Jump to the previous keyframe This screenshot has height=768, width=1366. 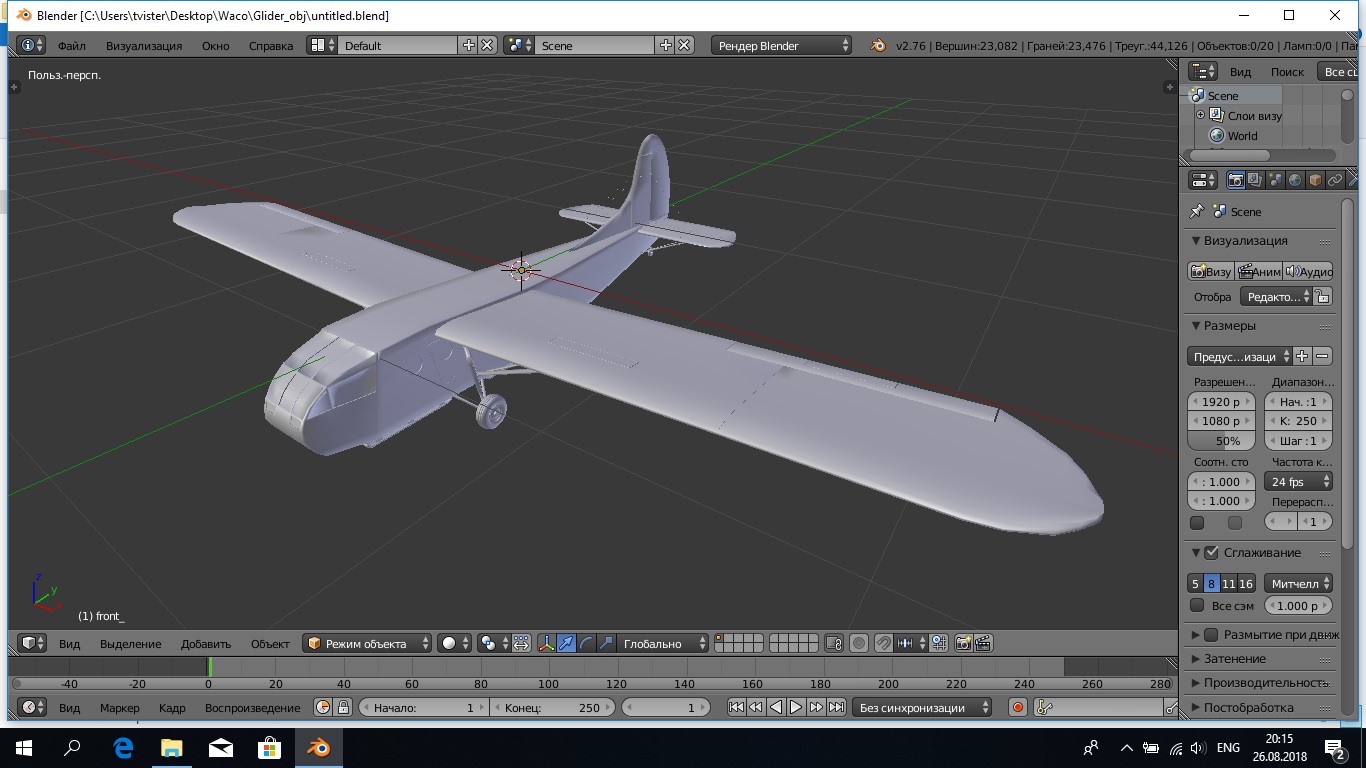(x=756, y=707)
